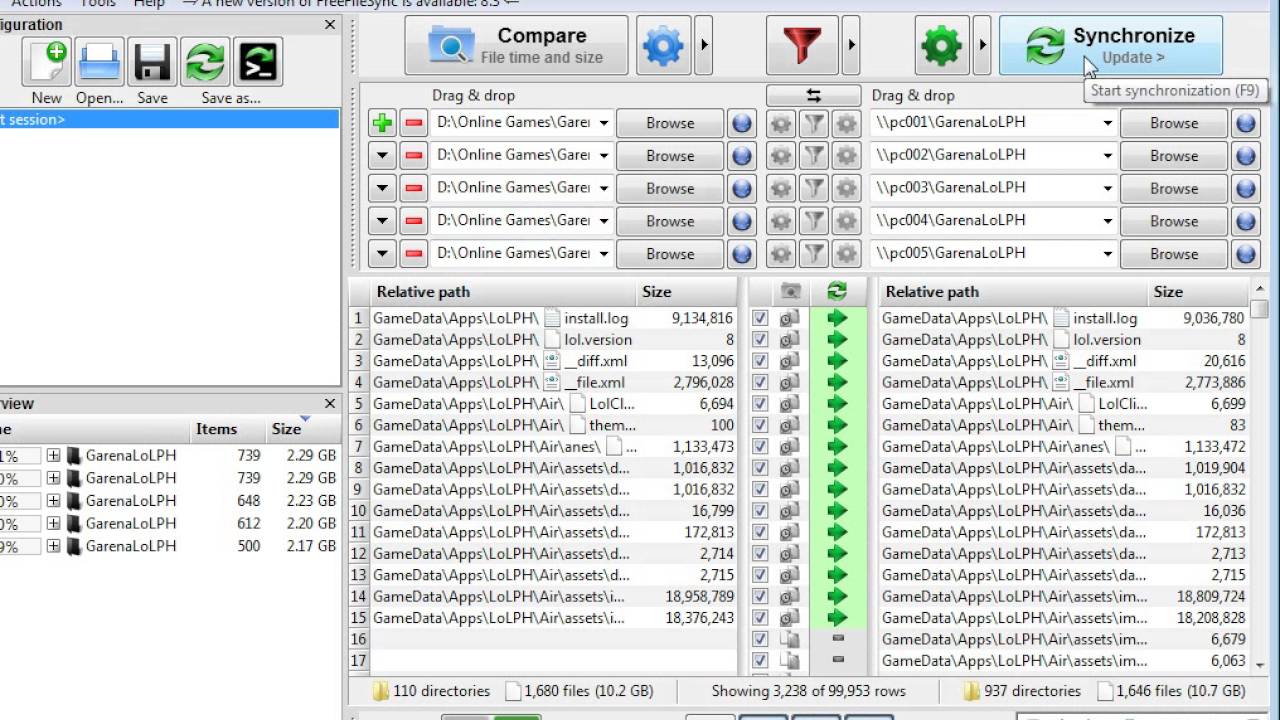Screen dimensions: 1280x720
Task: Click the Compare button
Action: tap(516, 46)
